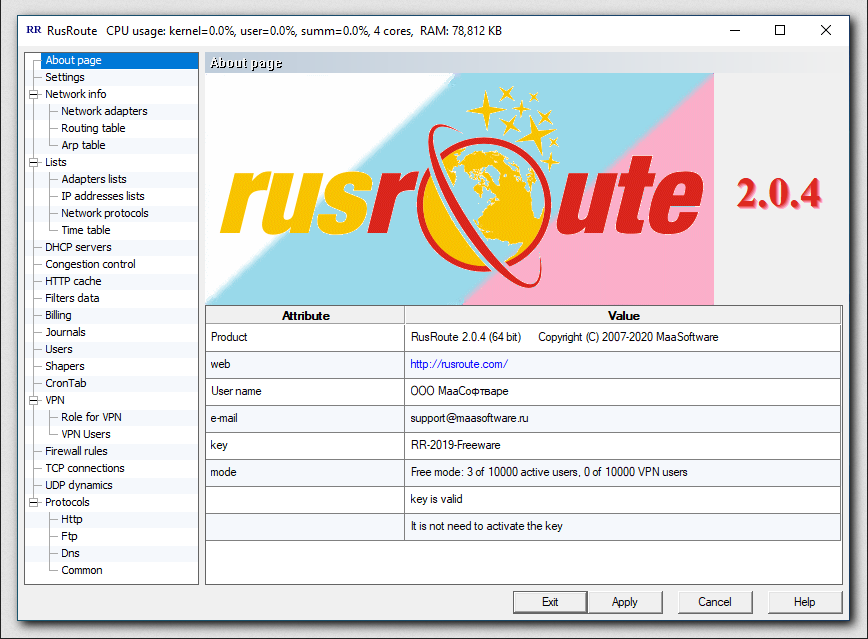Close the RusRoute window
Screen dimensions: 868x639
coord(825,30)
